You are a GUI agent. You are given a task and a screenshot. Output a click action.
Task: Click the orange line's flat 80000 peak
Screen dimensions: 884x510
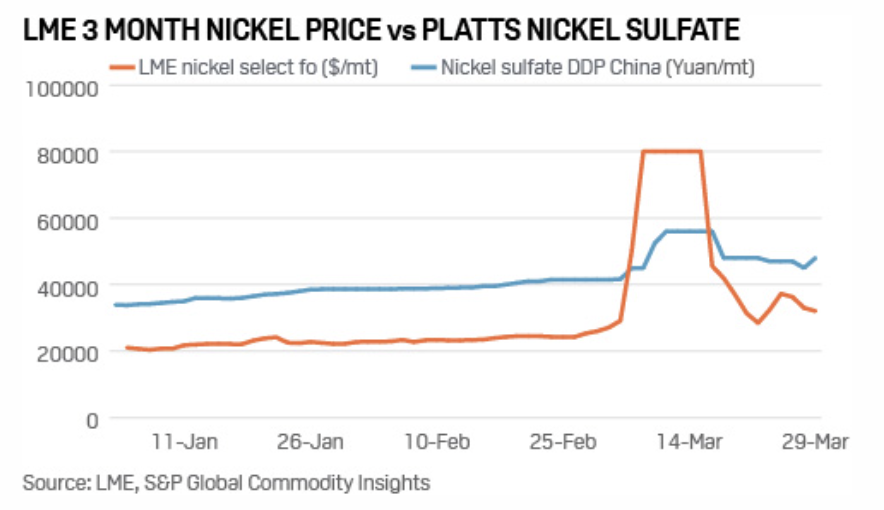click(x=671, y=152)
